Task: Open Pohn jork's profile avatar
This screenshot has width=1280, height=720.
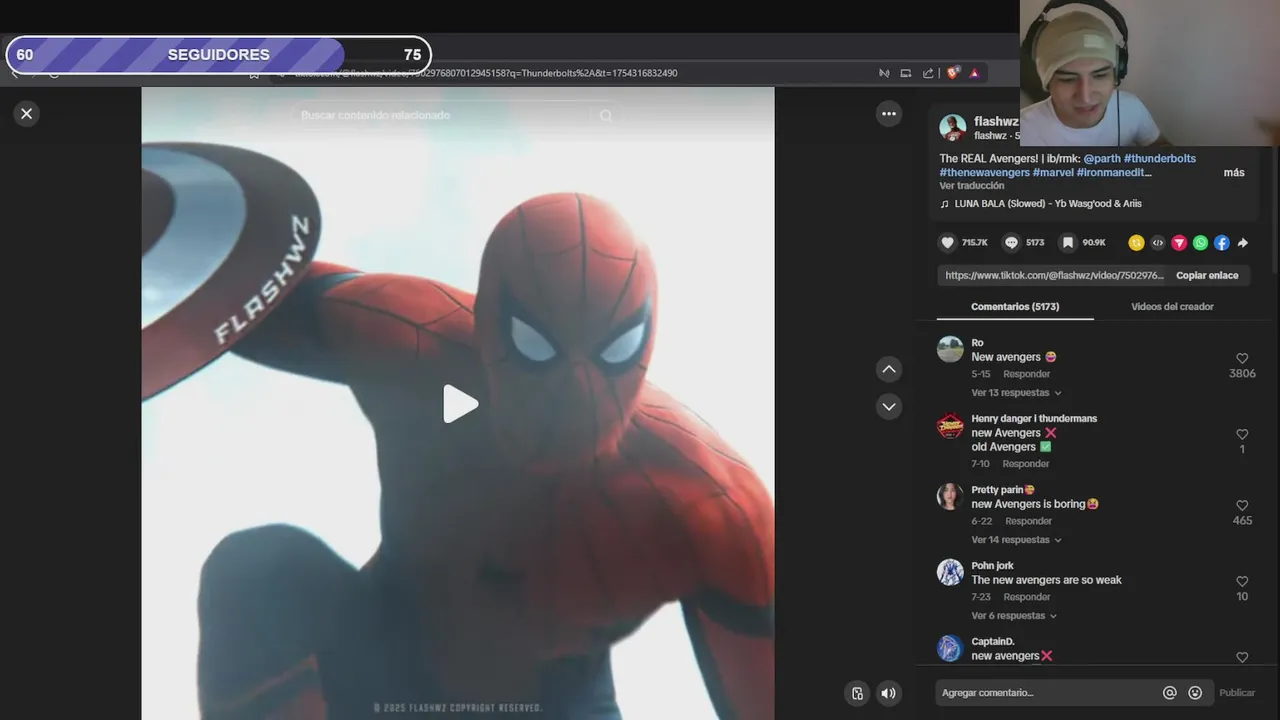Action: click(950, 572)
